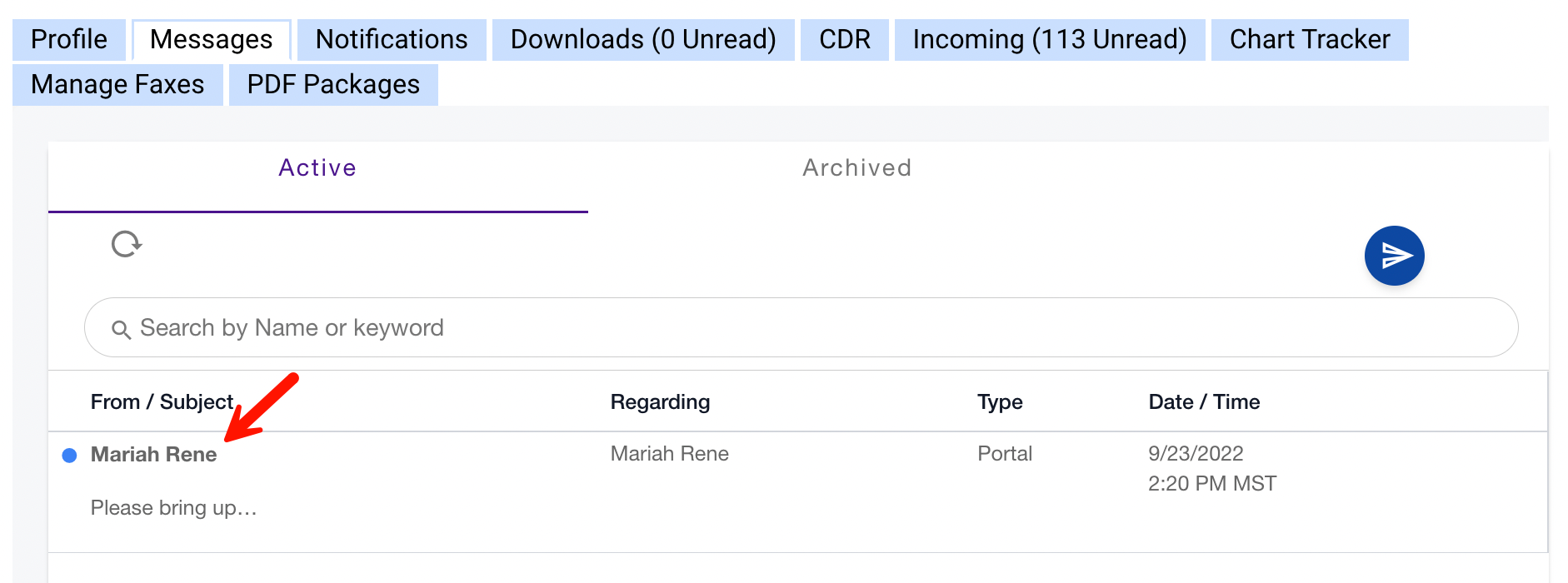This screenshot has height=583, width=1568.
Task: Open Incoming (113 Unread) tab
Action: [x=1049, y=39]
